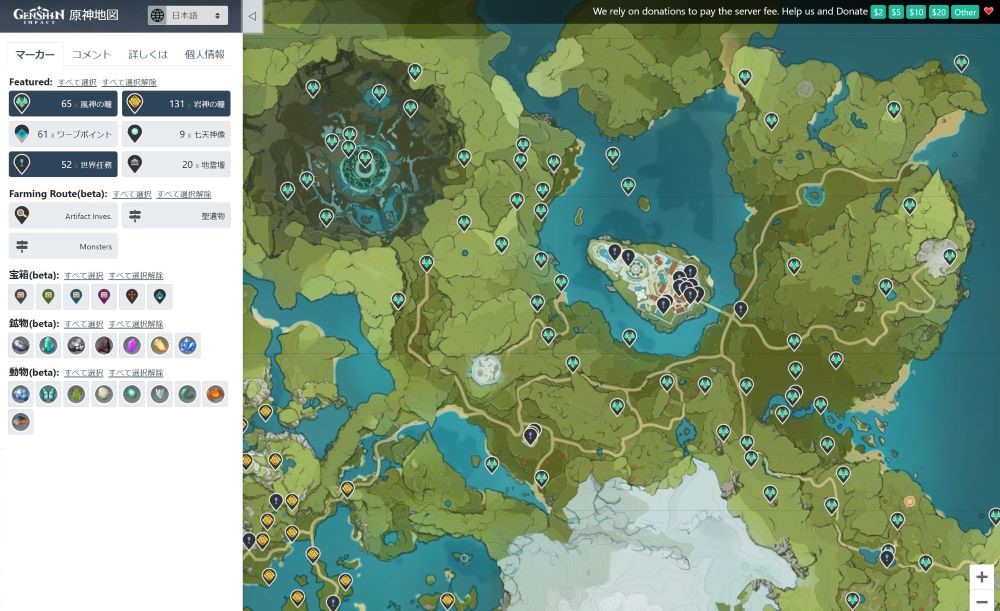
Task: Click すべて選択解除 next to 鉱物(beta)
Action: pos(135,324)
